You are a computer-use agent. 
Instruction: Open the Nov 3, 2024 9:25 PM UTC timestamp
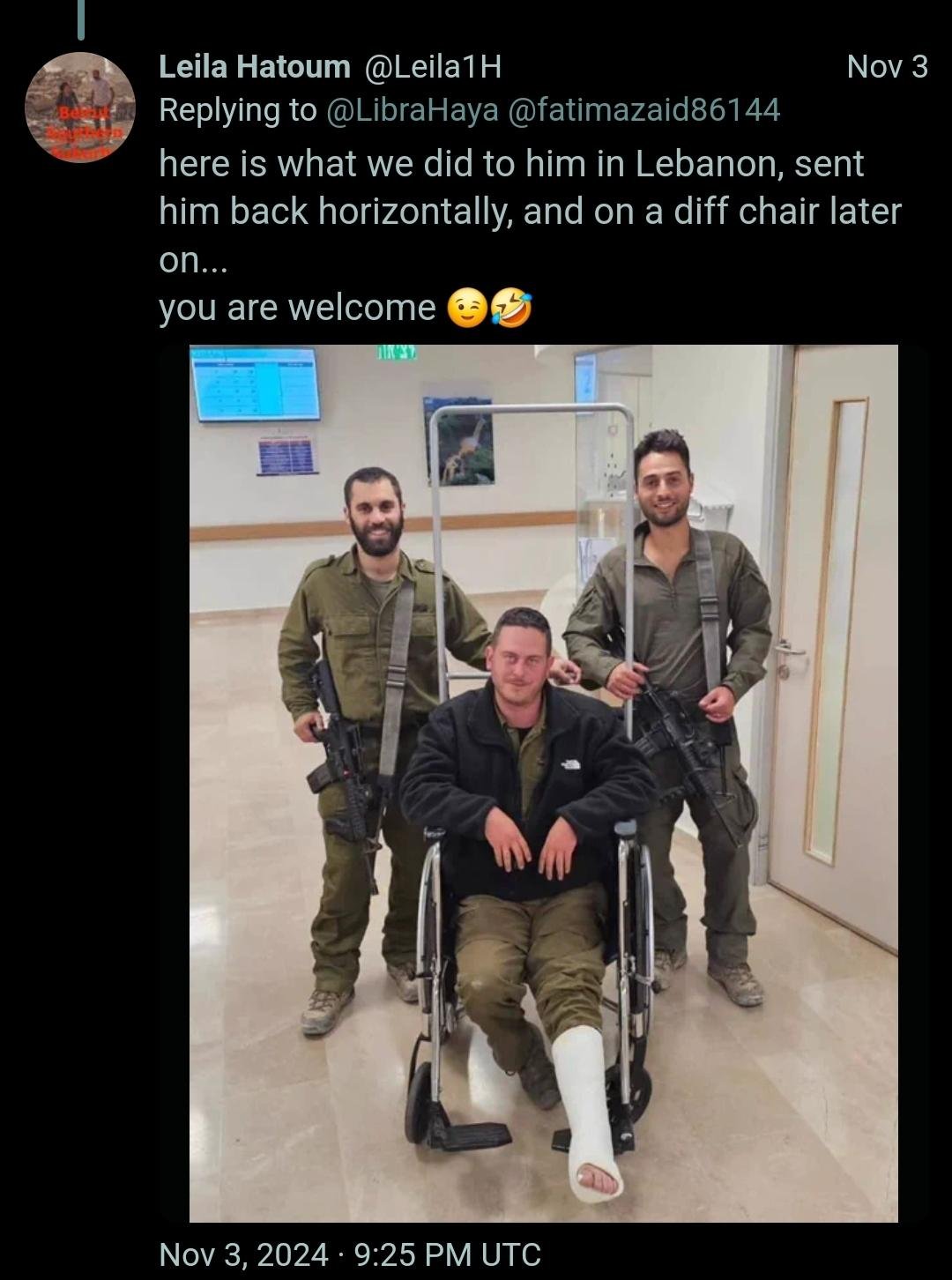tap(350, 1254)
